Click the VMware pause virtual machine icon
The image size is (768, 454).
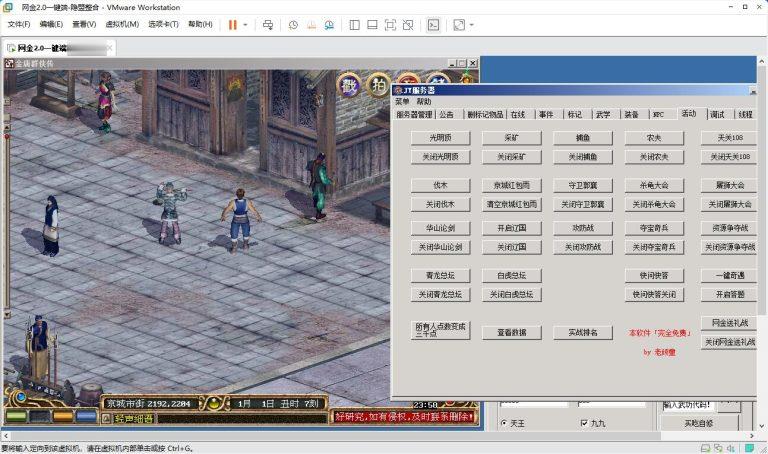232,24
